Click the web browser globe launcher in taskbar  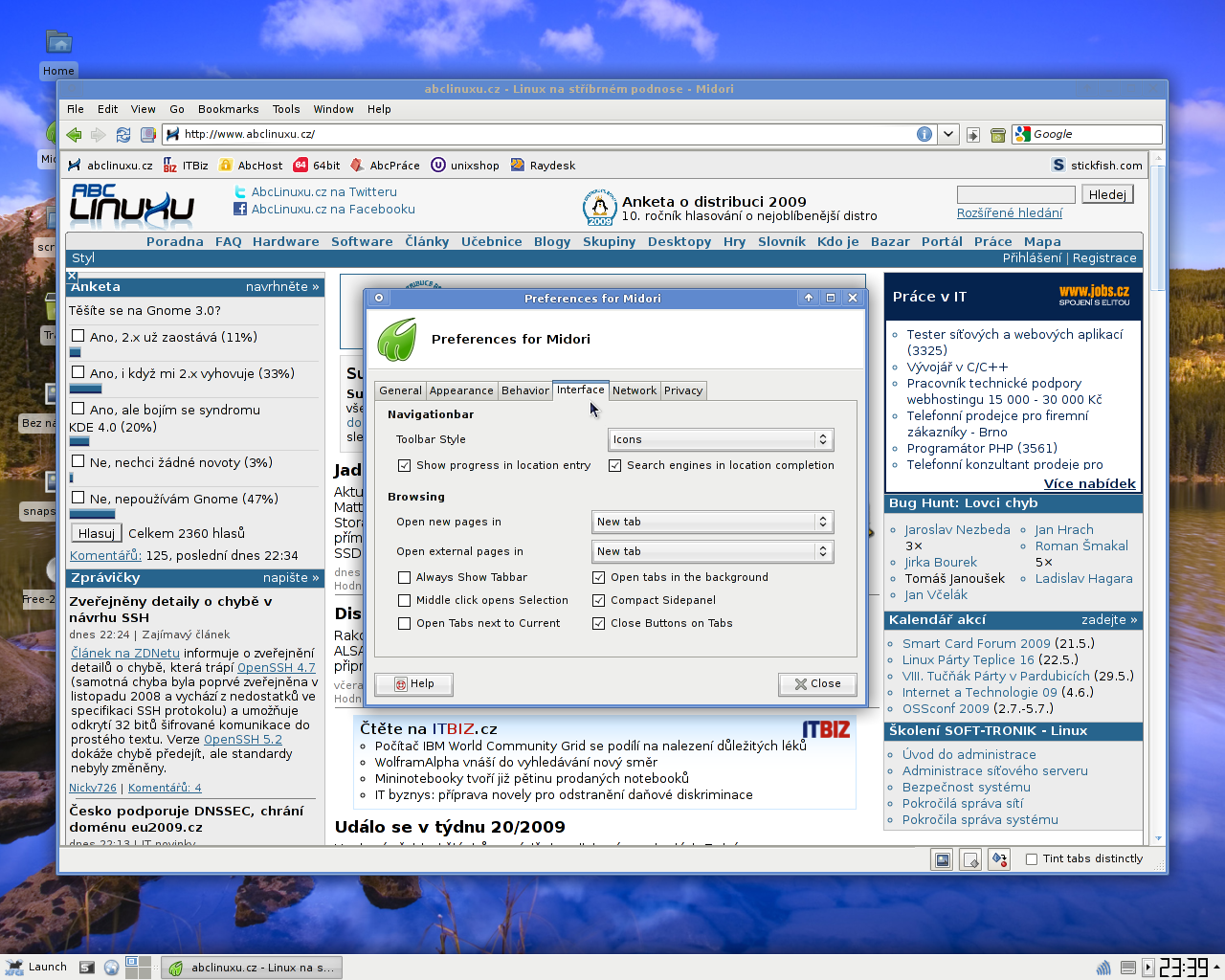point(112,968)
